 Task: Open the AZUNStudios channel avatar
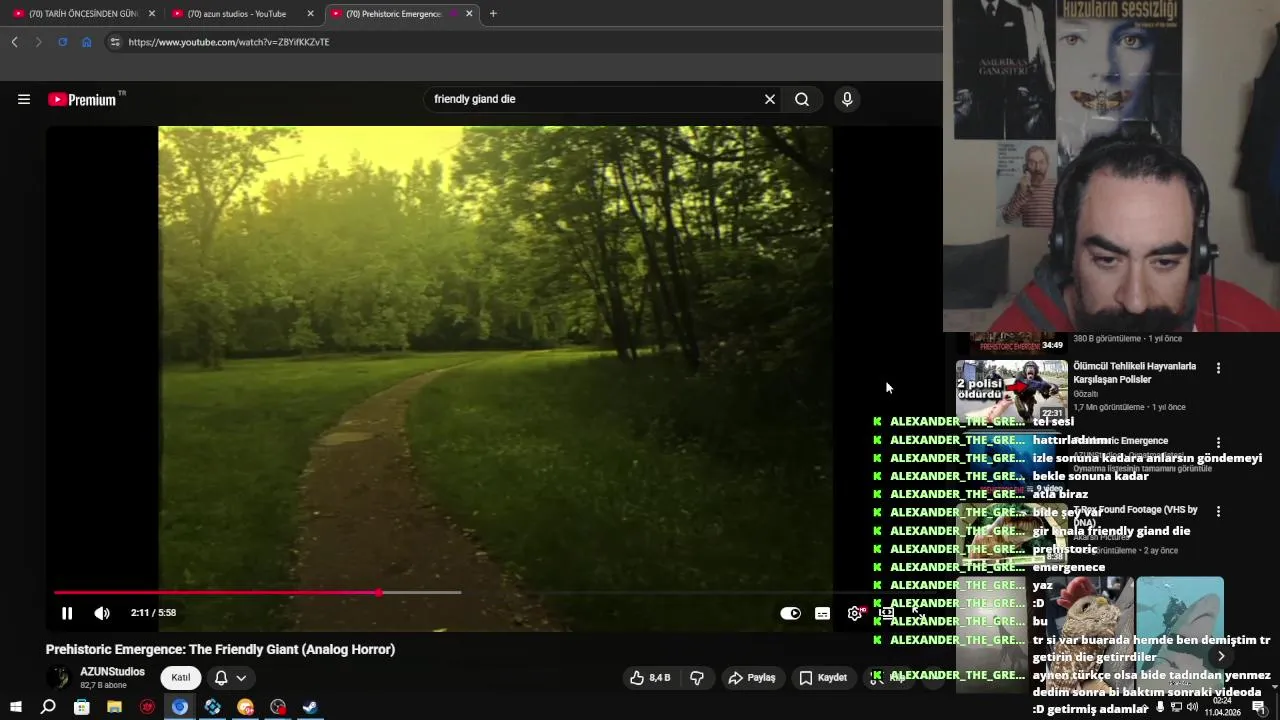click(x=58, y=678)
